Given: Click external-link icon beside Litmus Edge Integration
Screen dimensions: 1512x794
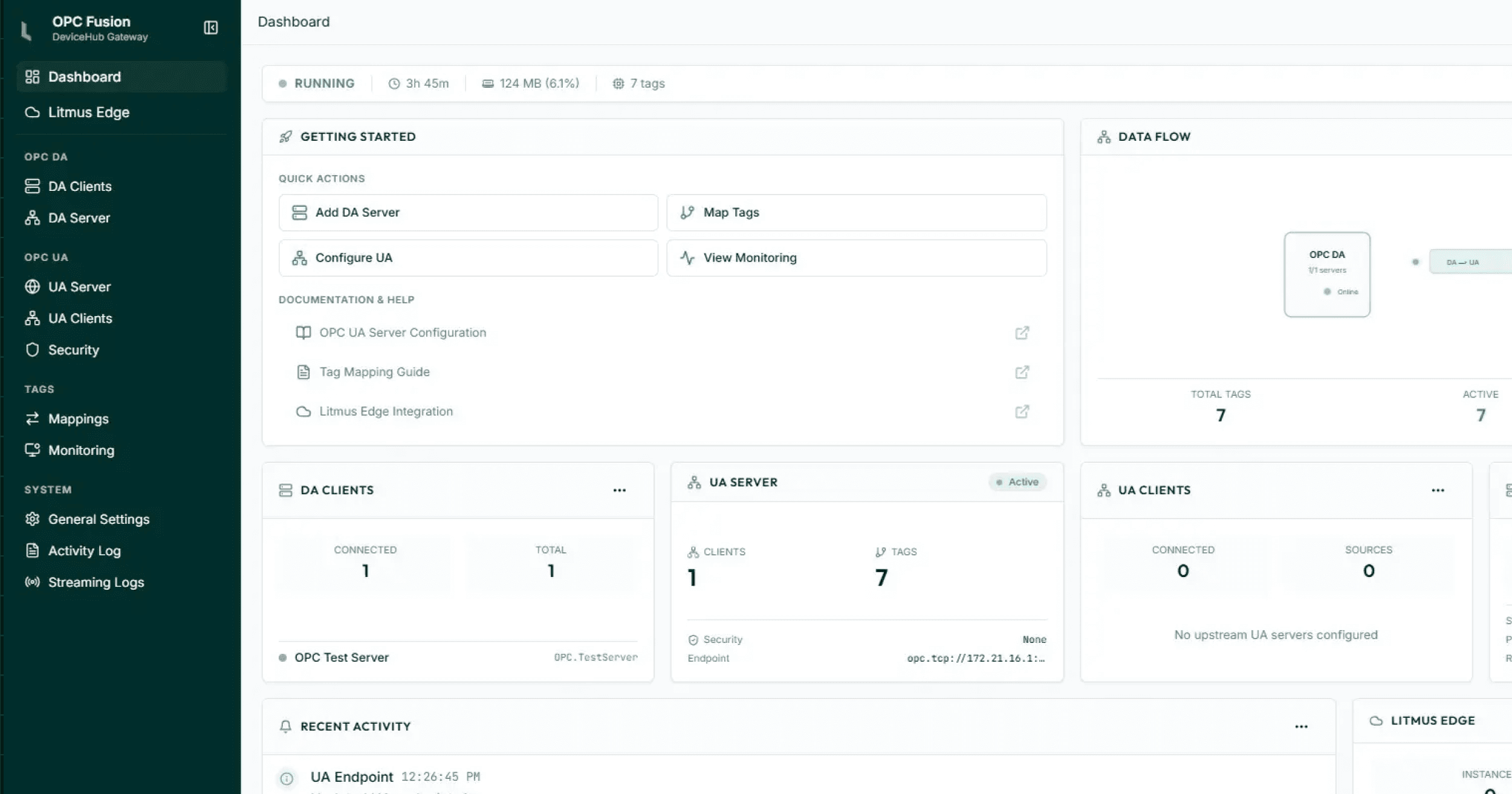Looking at the screenshot, I should click(1022, 412).
